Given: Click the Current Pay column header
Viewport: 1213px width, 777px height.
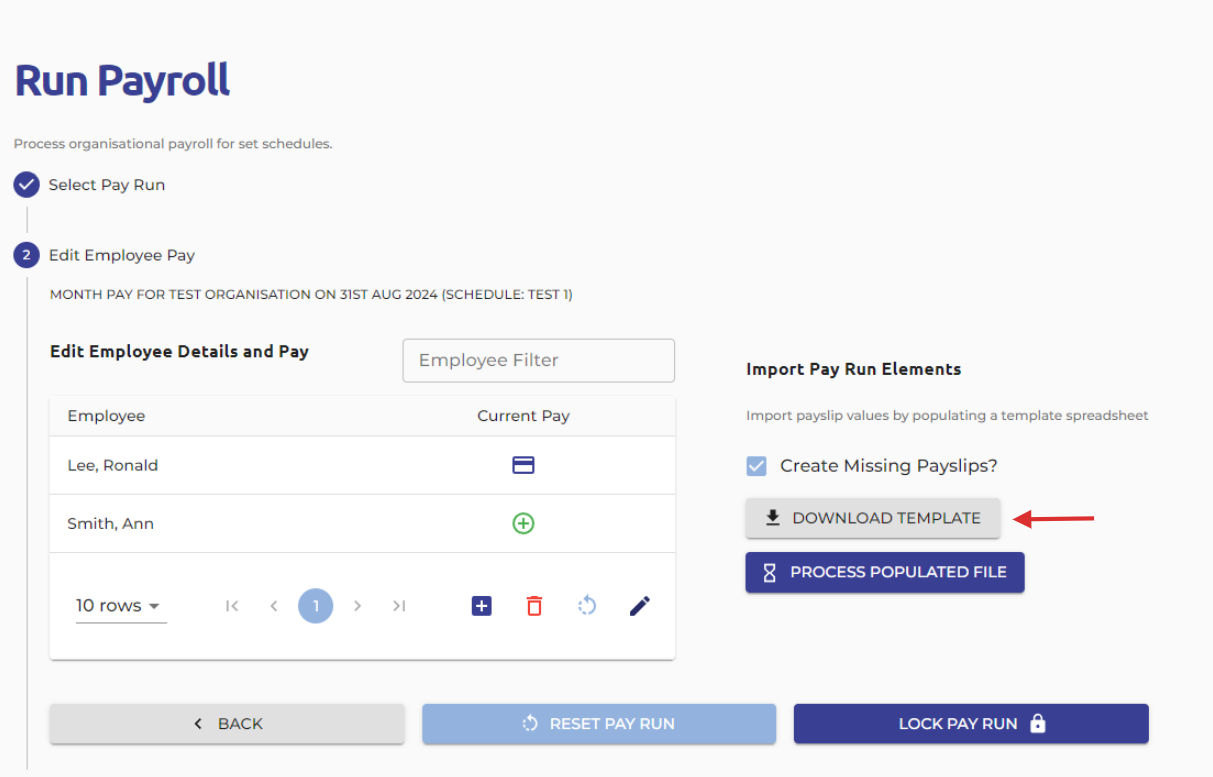Looking at the screenshot, I should pyautogui.click(x=523, y=416).
